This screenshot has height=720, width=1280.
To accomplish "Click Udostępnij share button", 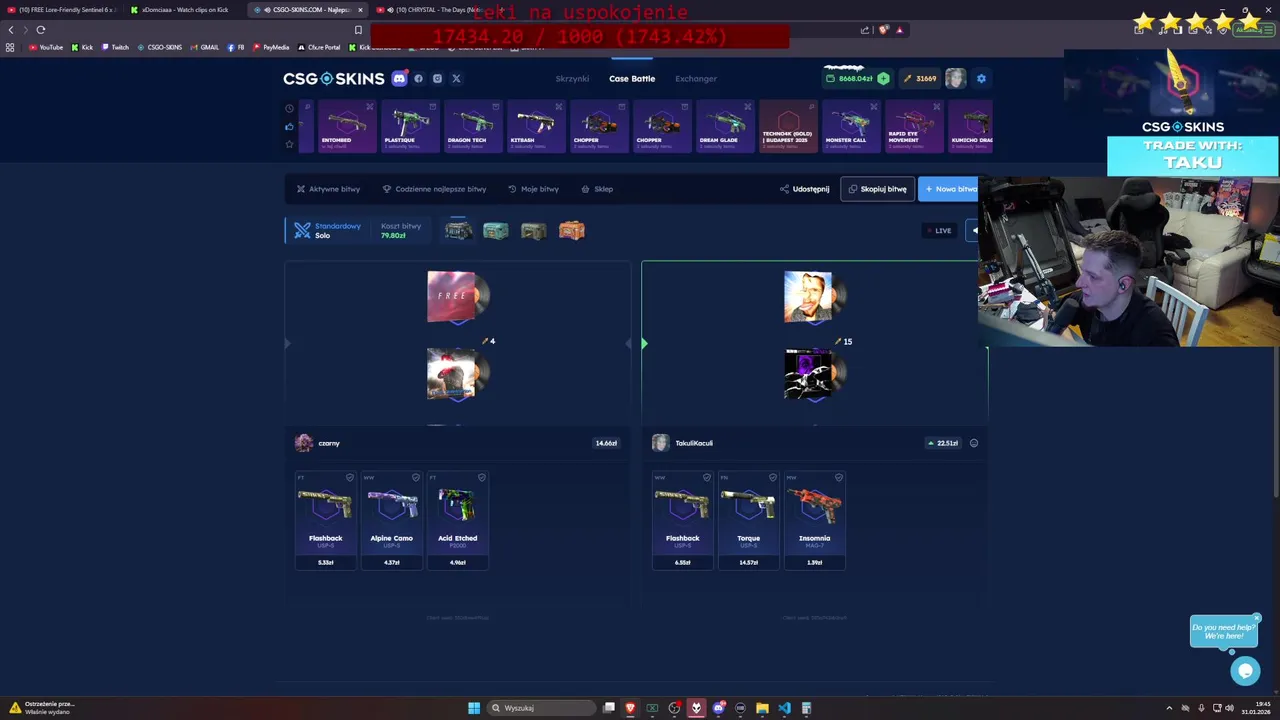I will pyautogui.click(x=804, y=189).
